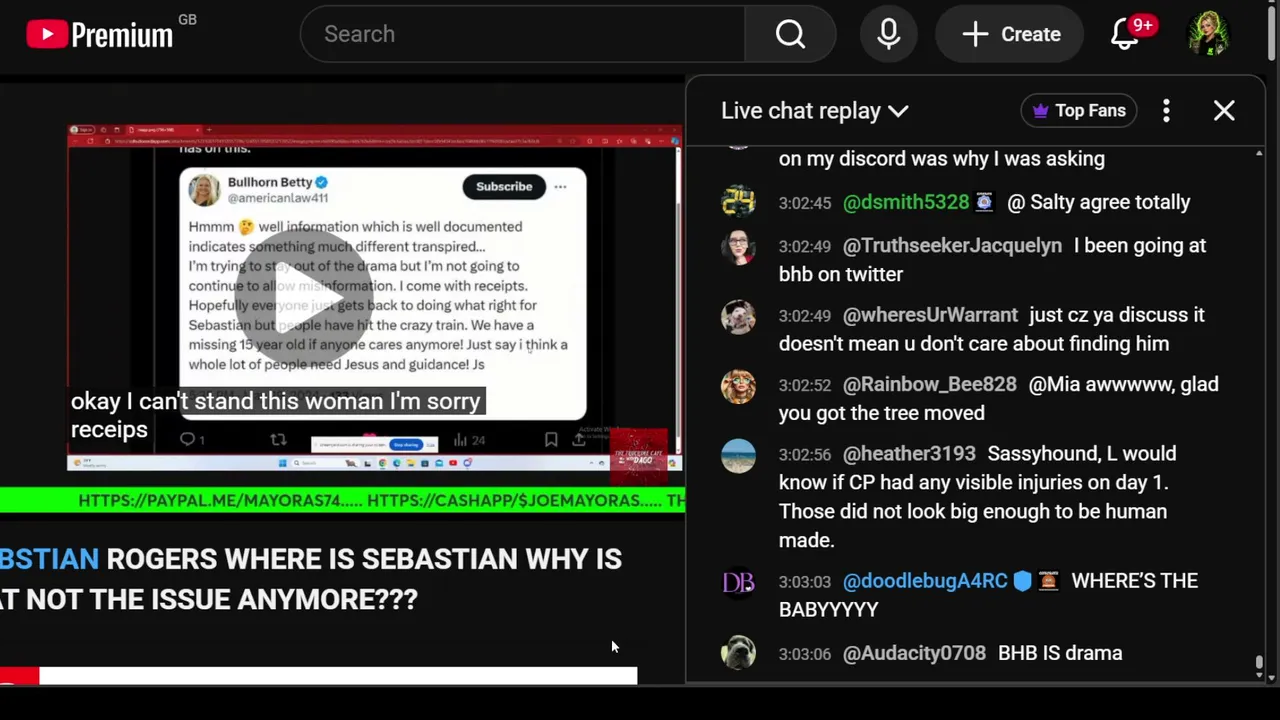Click the message "WHERE'S THE BABYYYYY"
Viewport: 1280px width, 720px height.
click(x=988, y=595)
